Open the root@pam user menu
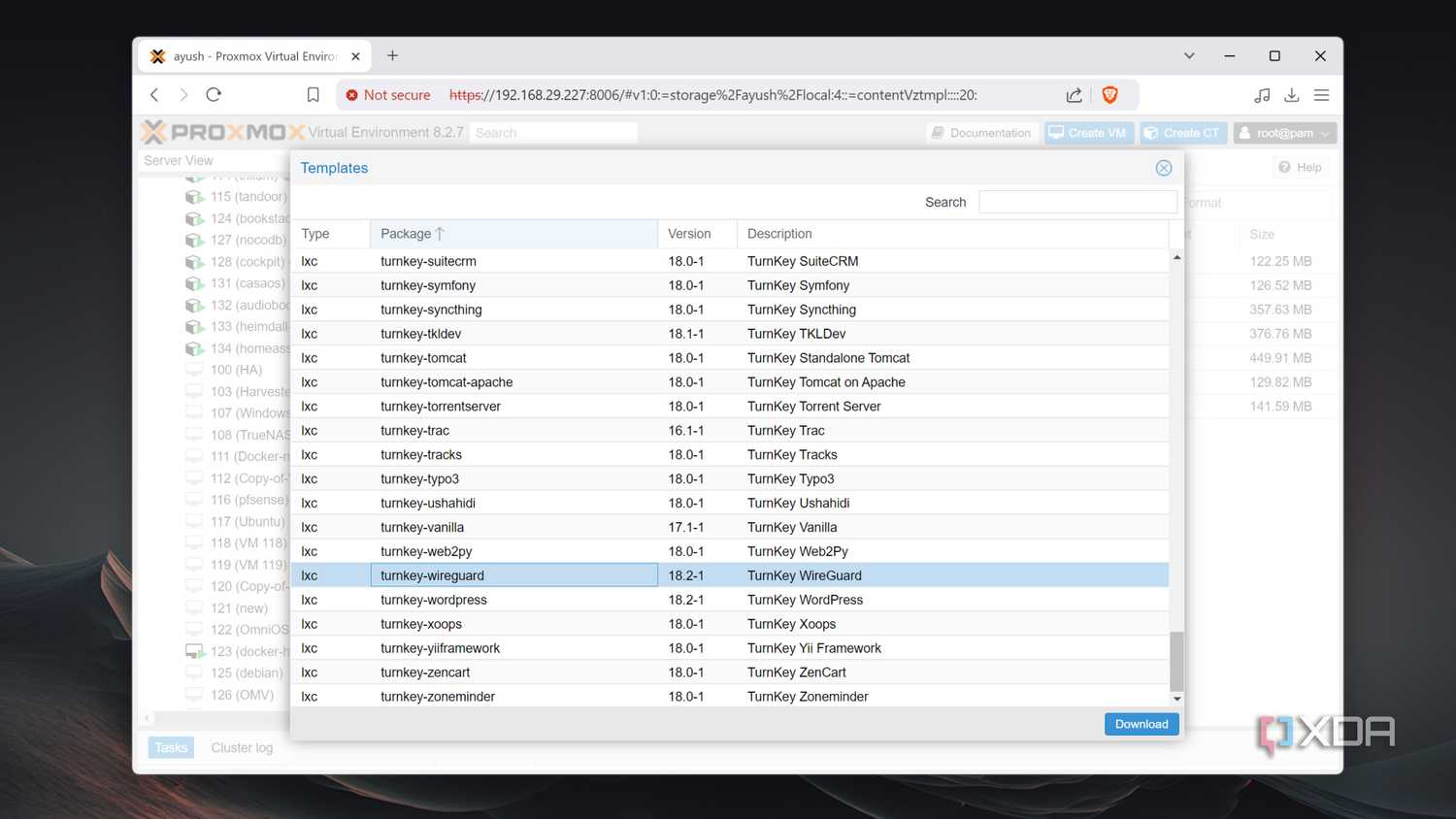The height and width of the screenshot is (819, 1456). point(1284,133)
